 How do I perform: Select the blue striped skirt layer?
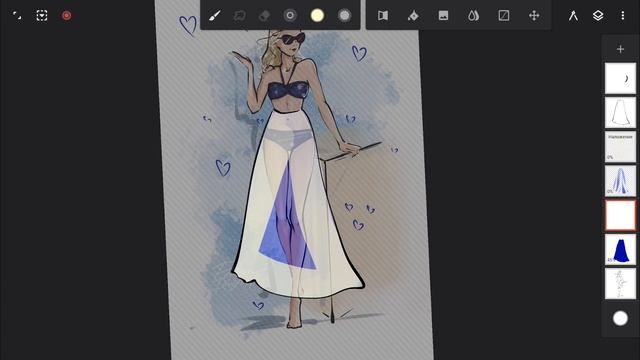620,181
